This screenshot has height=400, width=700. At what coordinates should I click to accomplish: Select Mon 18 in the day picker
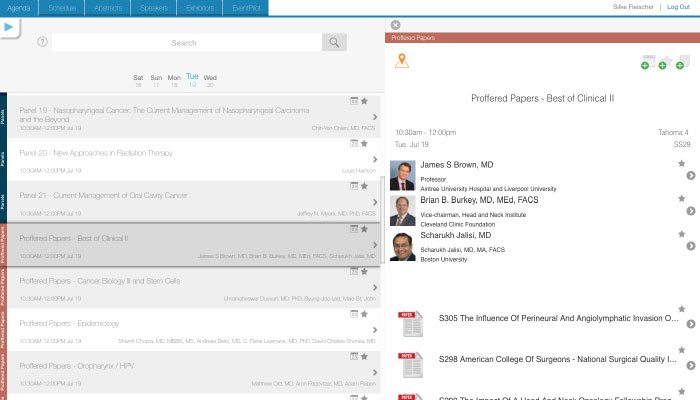pos(174,81)
